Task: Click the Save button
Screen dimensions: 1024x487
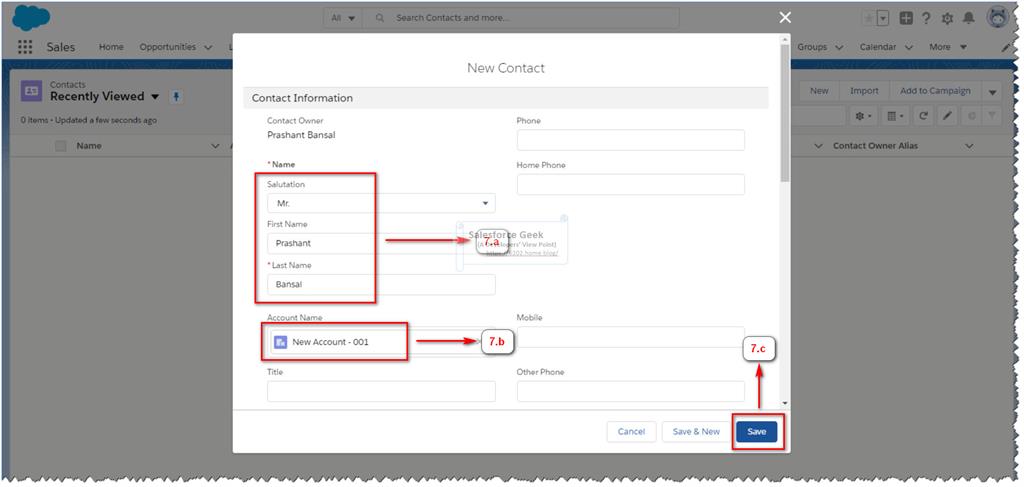Action: pos(756,432)
